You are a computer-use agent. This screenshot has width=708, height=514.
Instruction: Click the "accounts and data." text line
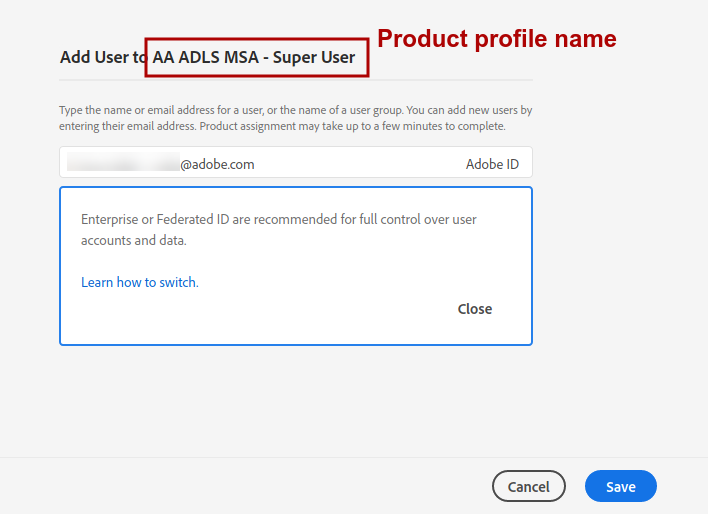point(134,240)
